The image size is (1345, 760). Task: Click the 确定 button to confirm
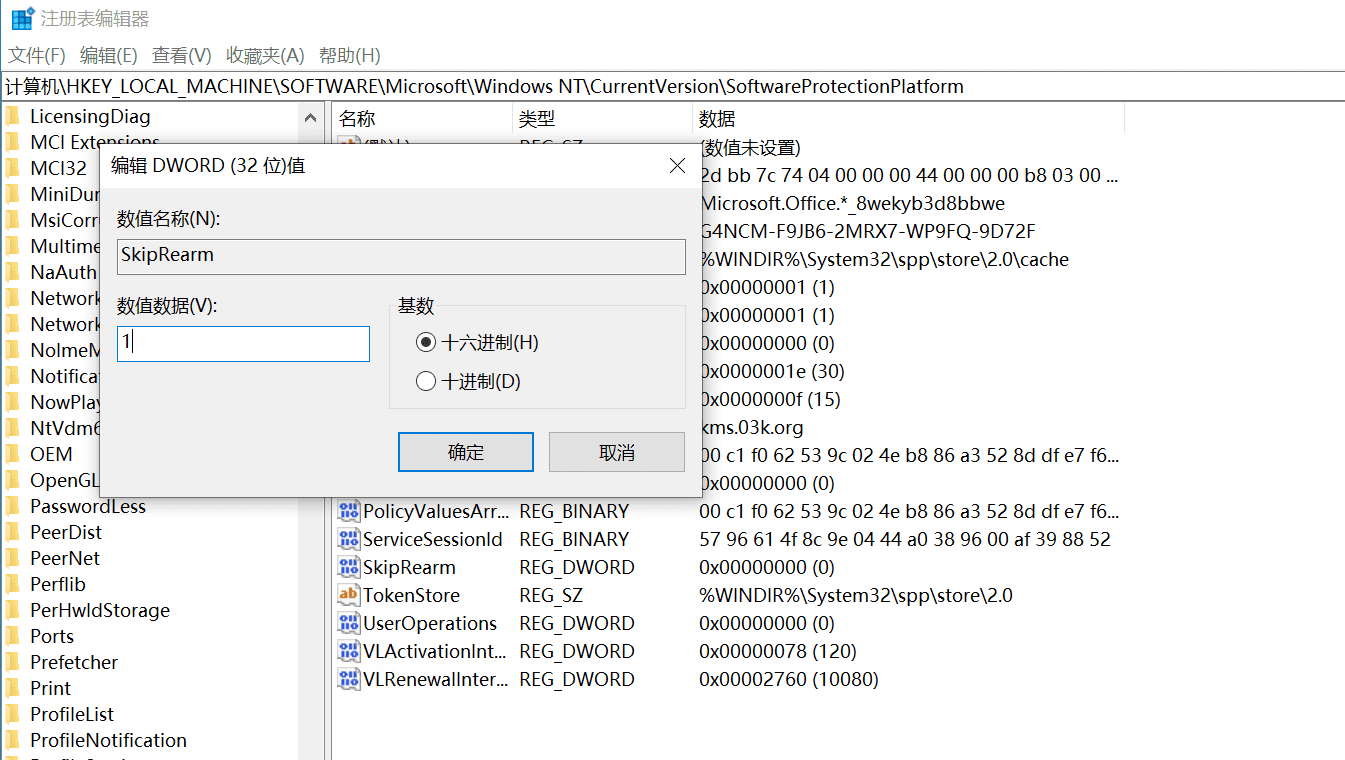465,451
